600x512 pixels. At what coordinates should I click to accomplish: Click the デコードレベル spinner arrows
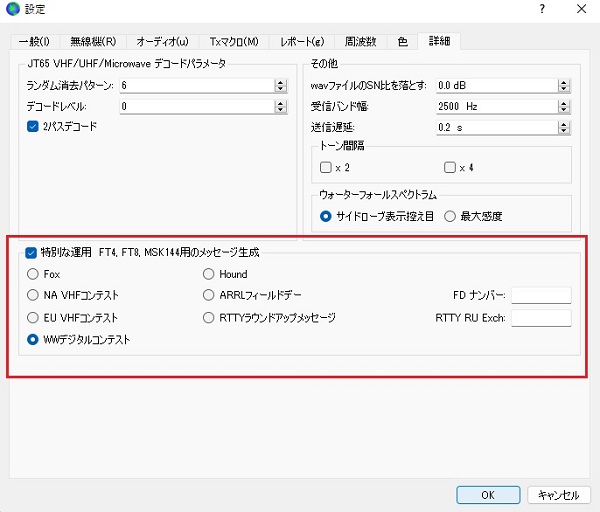280,106
